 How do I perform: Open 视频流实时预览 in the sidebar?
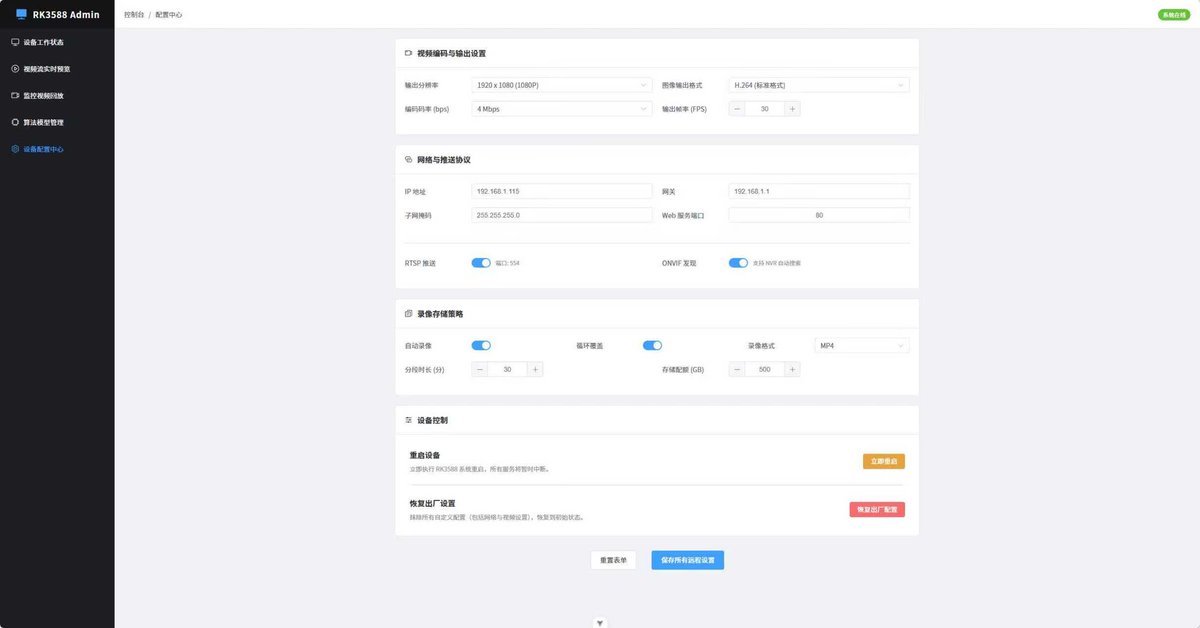pos(57,69)
